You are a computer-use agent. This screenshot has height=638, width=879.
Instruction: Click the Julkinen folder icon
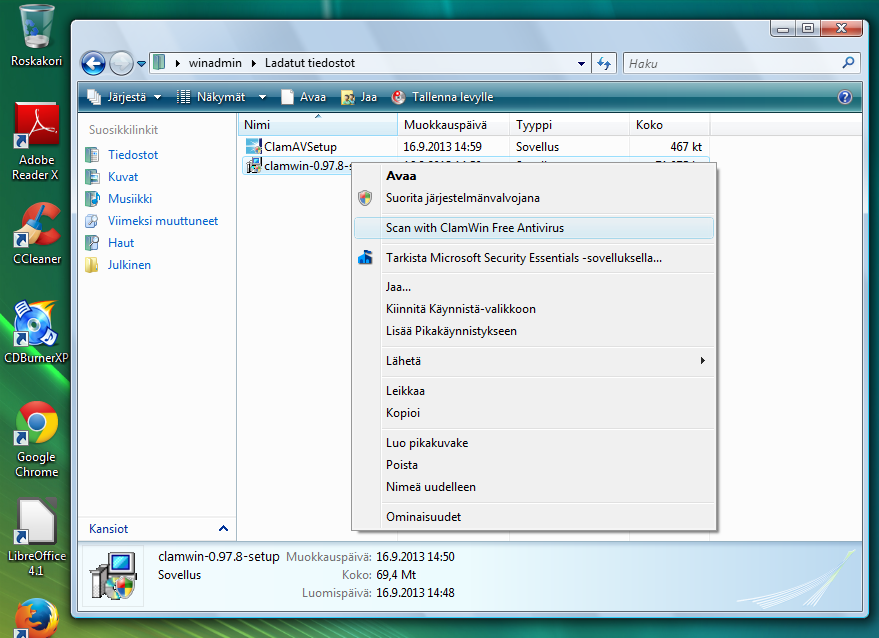tap(92, 265)
